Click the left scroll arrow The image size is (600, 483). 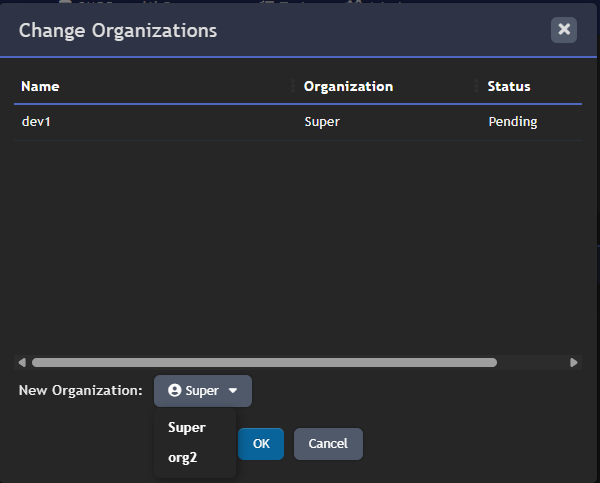pos(22,362)
